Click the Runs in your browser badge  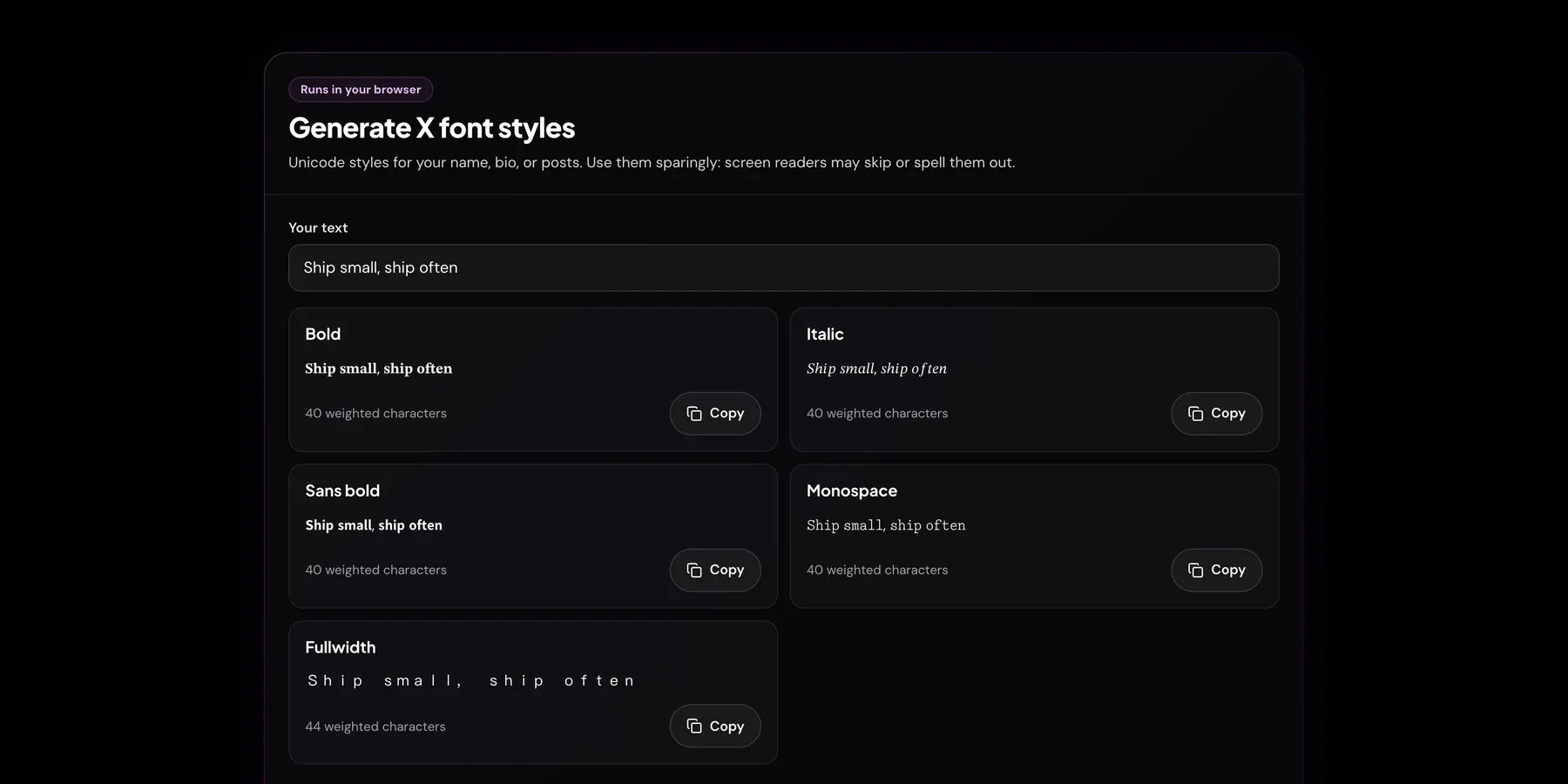pos(361,90)
